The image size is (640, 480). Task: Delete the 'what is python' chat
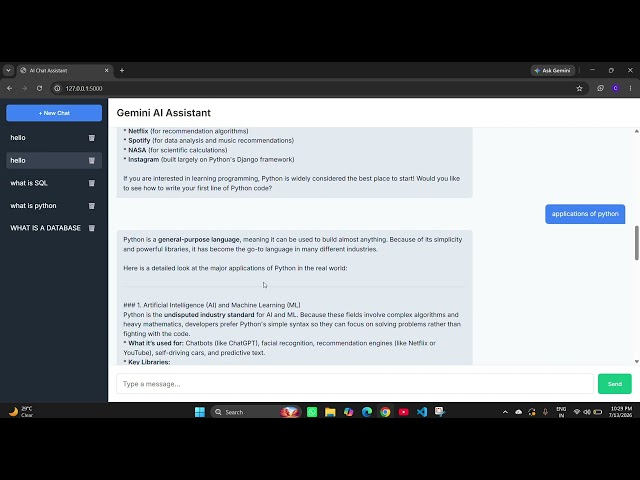pyautogui.click(x=92, y=206)
